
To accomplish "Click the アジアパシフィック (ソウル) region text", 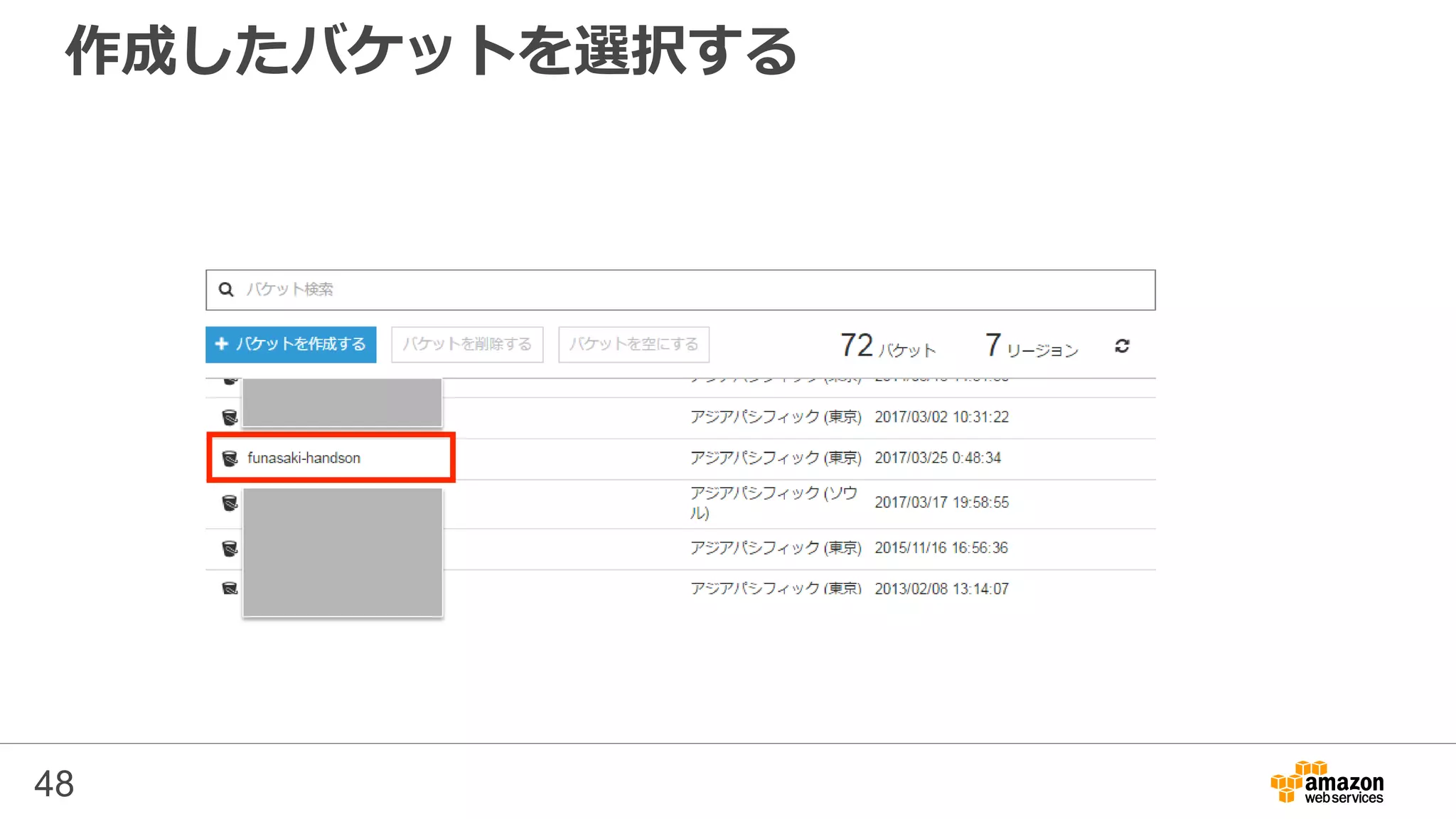I will point(774,503).
